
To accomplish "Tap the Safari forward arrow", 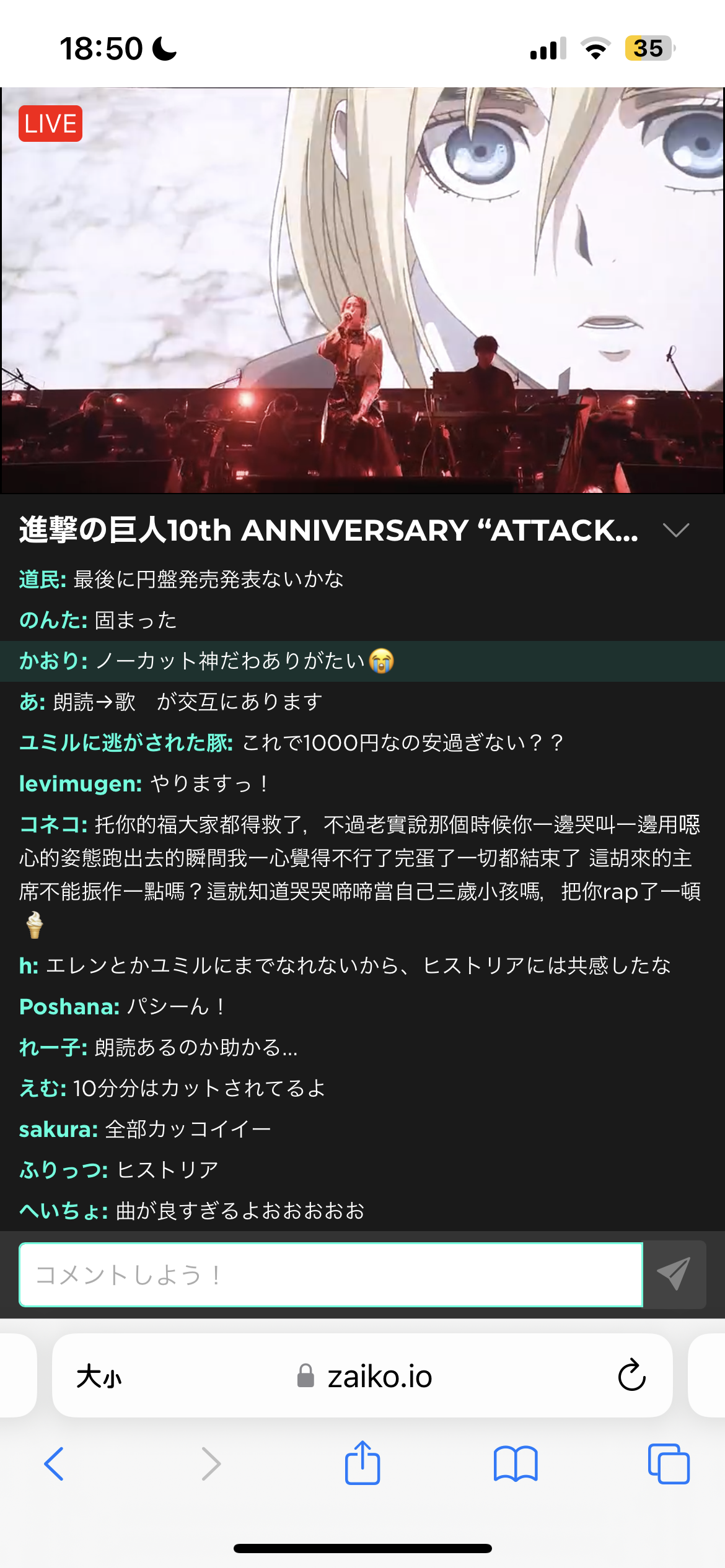I will pos(211,1464).
